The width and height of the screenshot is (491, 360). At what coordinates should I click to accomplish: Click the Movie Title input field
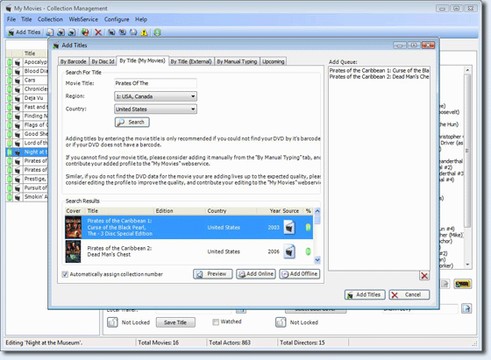tap(155, 83)
